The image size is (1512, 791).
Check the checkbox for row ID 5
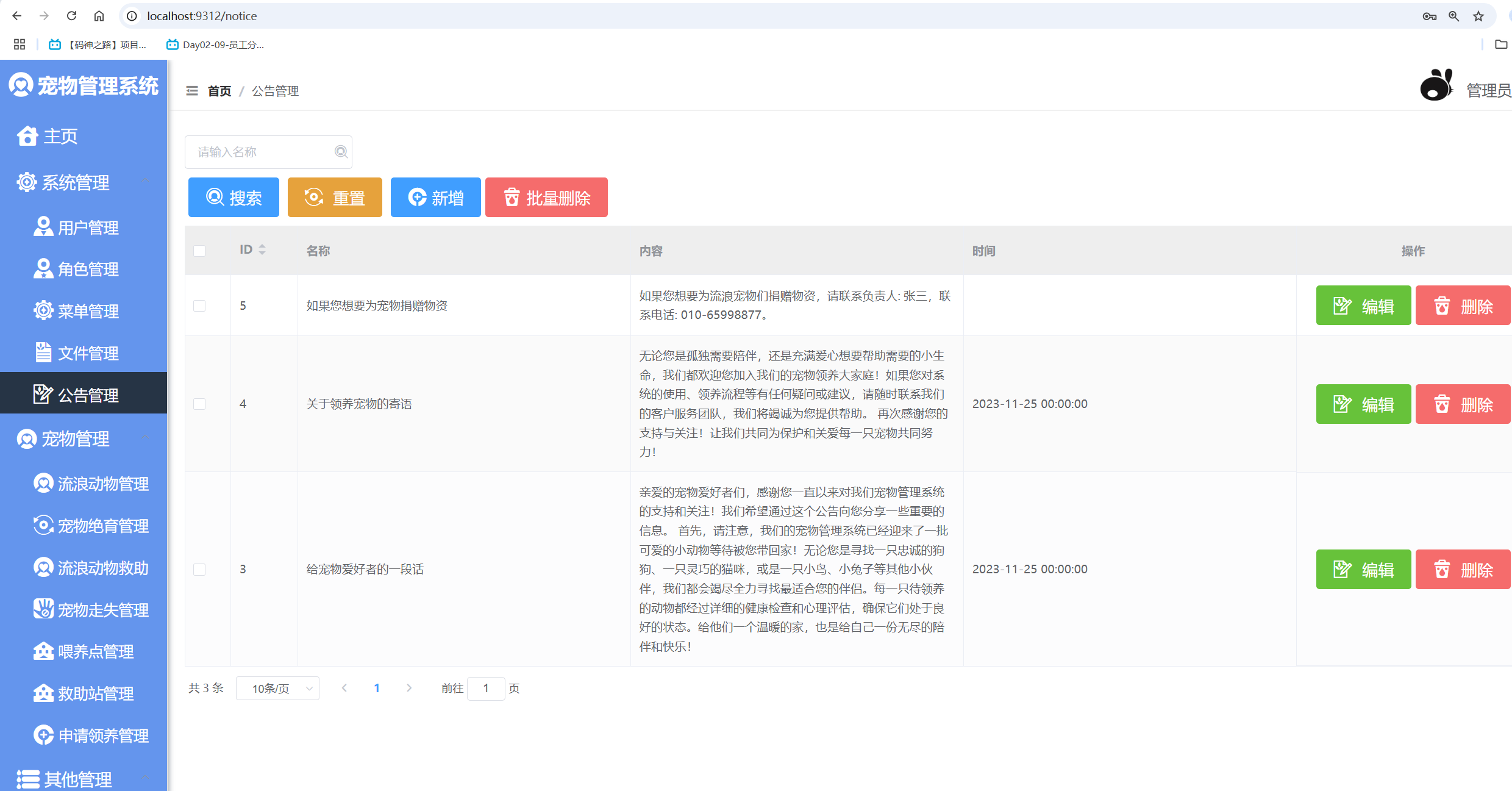coord(199,306)
